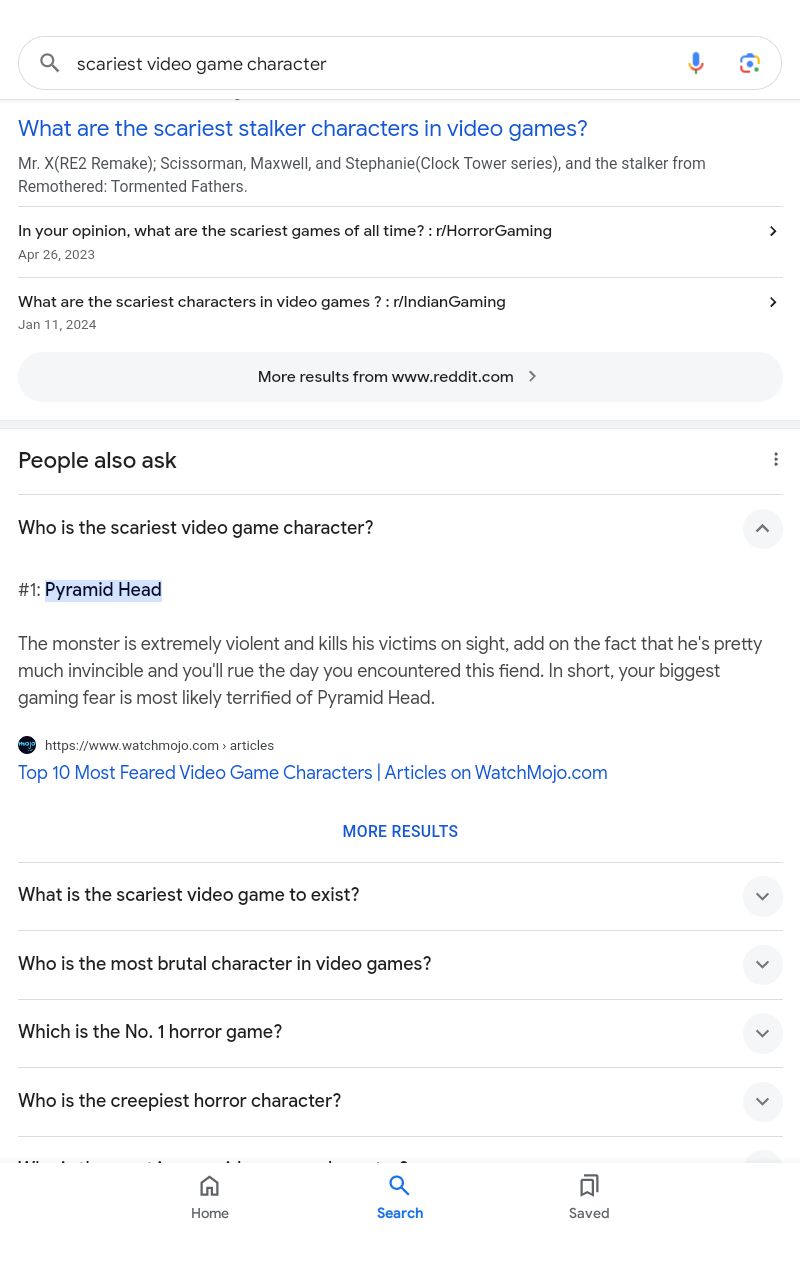Open 'What are the scariest stalker characters' link

pos(303,128)
